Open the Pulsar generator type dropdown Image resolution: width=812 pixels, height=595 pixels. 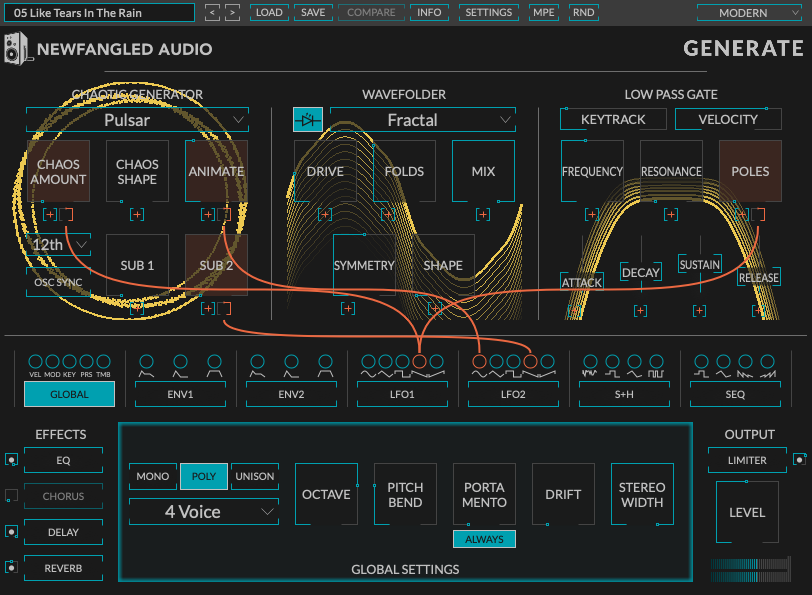[138, 120]
